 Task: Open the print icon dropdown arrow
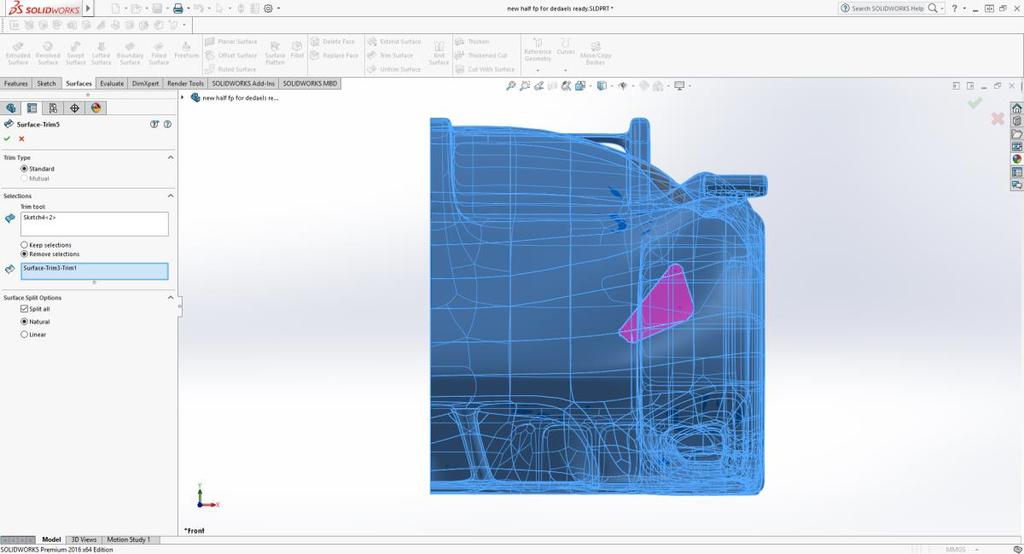pos(188,8)
